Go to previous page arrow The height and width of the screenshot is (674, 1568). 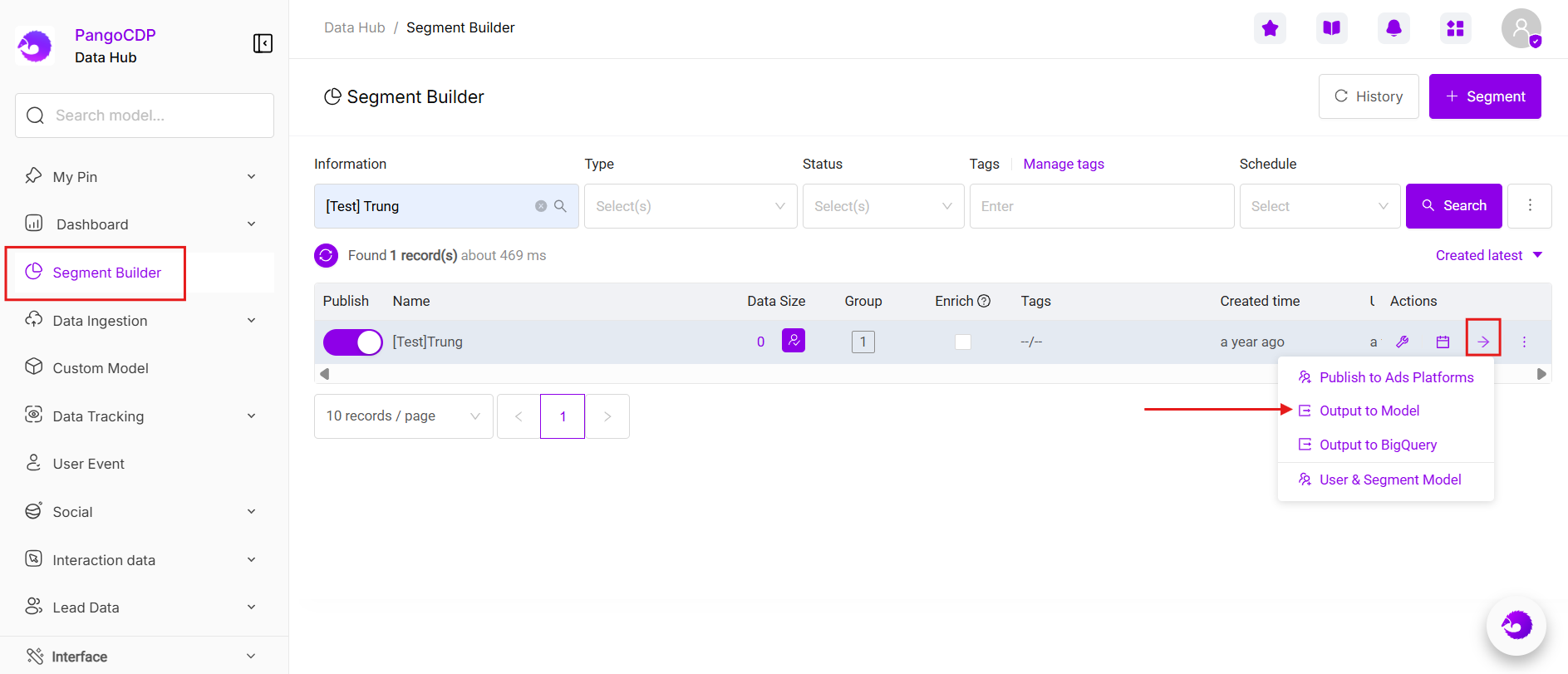click(519, 416)
